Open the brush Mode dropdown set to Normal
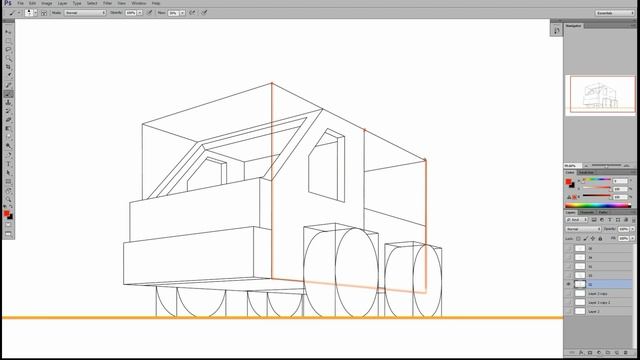The image size is (640, 360). tap(84, 13)
